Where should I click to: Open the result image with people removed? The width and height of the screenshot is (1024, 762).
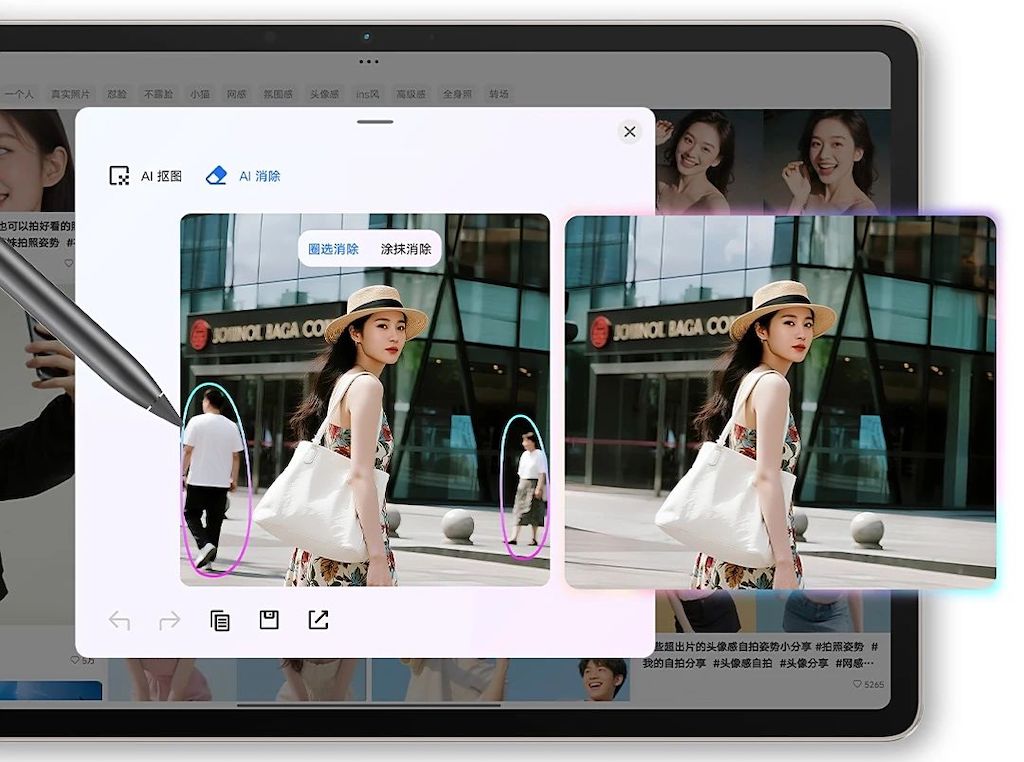[780, 402]
